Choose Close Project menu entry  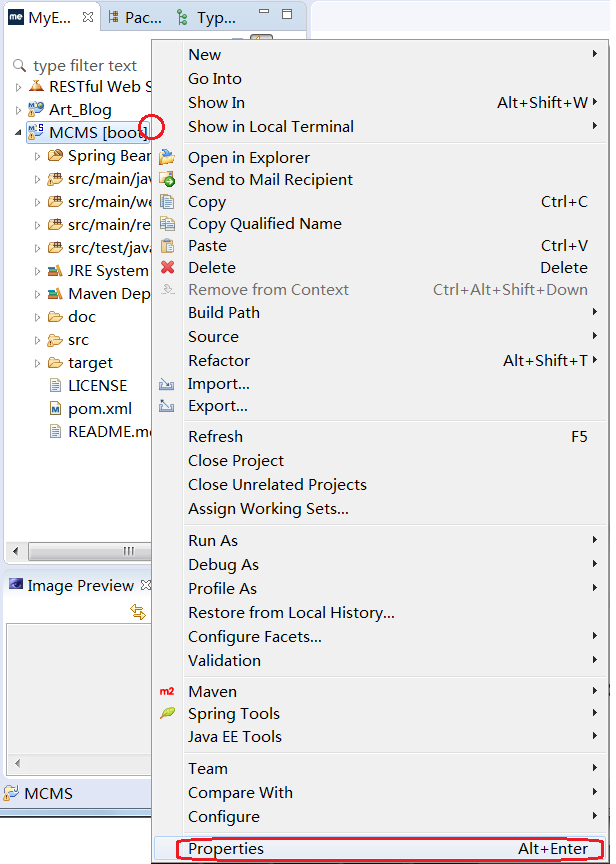(380, 461)
